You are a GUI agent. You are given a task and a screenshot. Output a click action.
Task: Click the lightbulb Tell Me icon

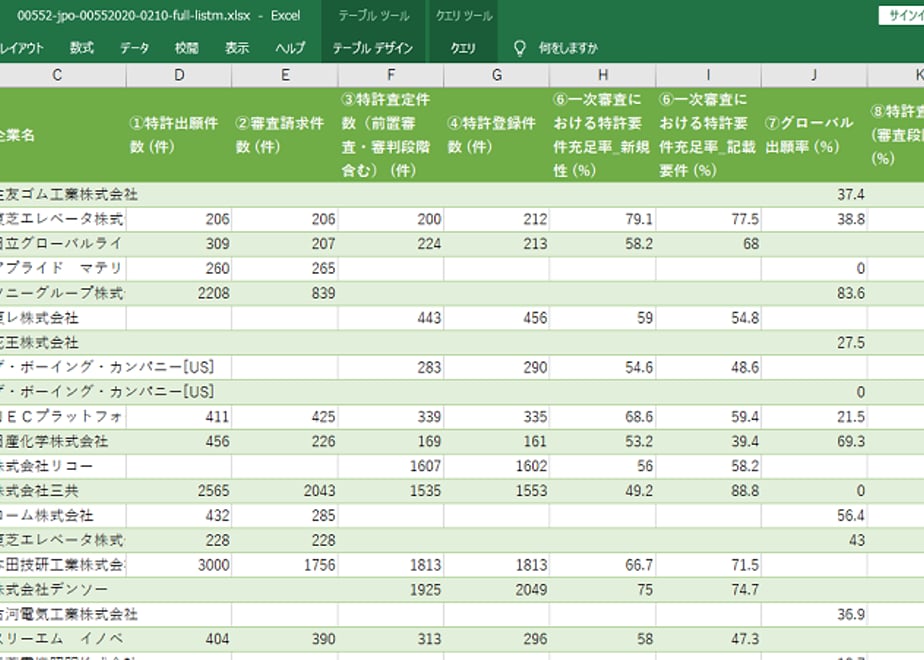tap(519, 48)
